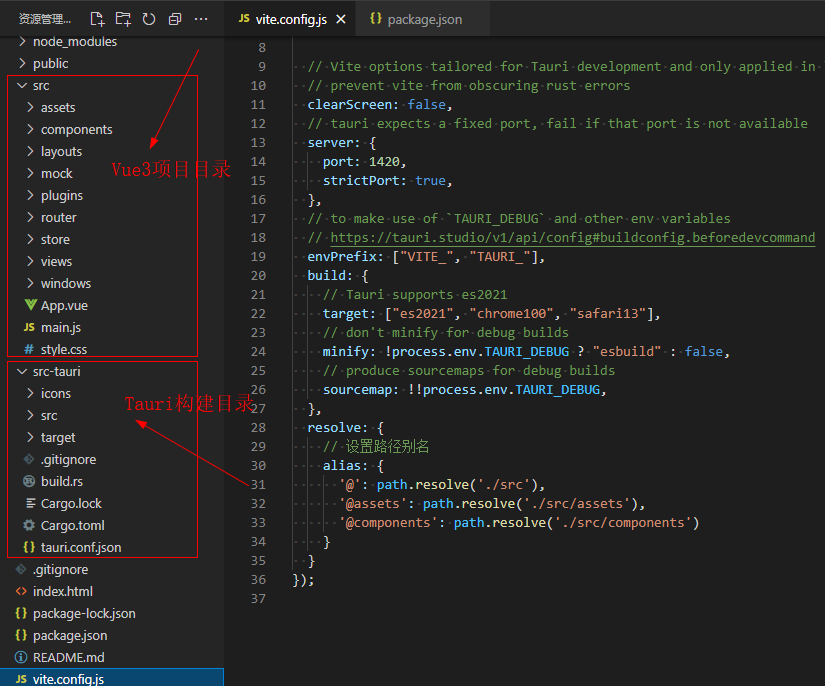Viewport: 825px width, 686px height.
Task: Switch to the package.json editor tab
Action: coord(424,19)
